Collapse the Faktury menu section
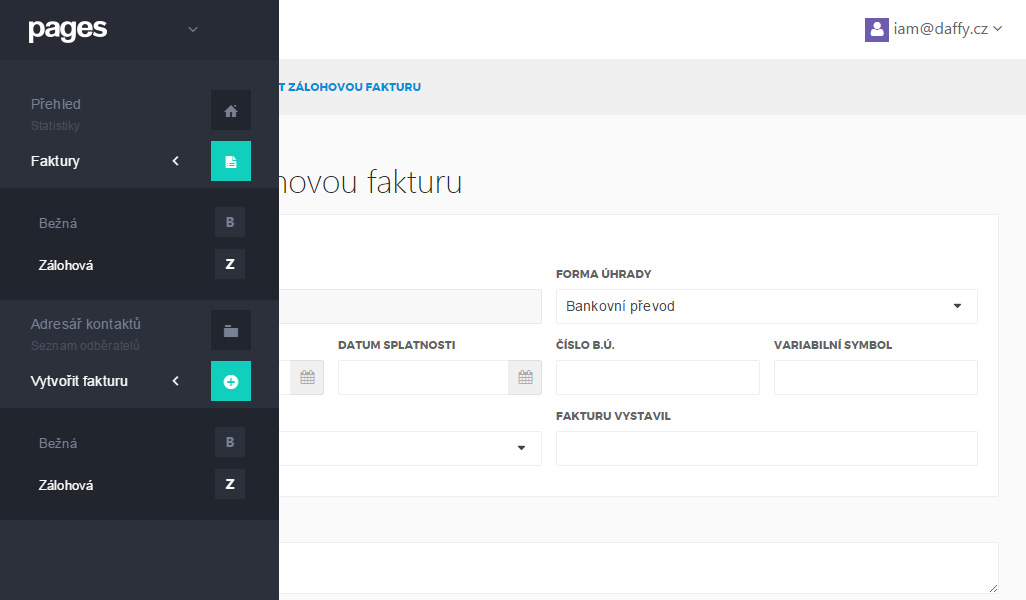Image resolution: width=1026 pixels, height=600 pixels. point(175,161)
